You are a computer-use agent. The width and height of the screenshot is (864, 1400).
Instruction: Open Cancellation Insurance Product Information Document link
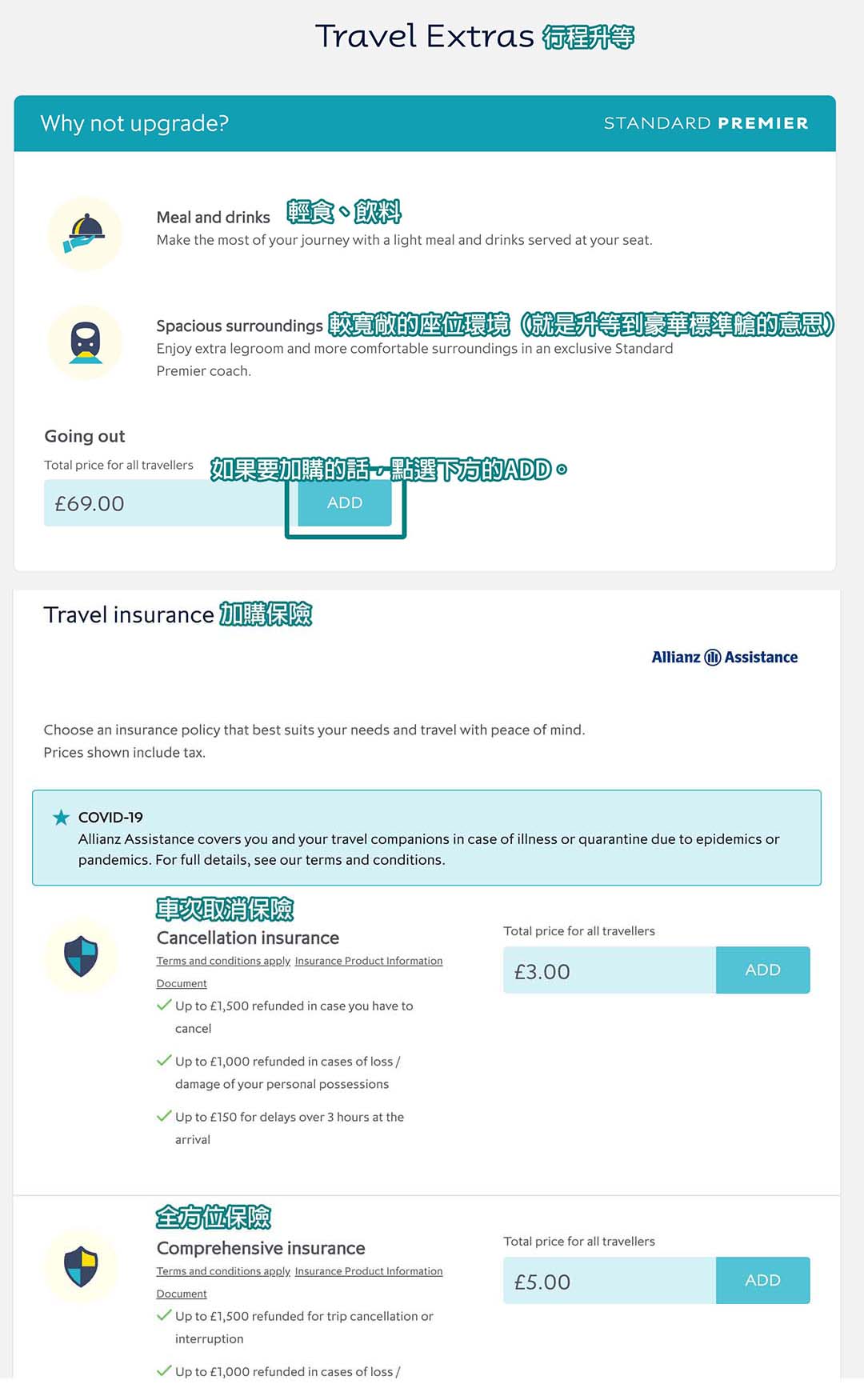coord(368,961)
